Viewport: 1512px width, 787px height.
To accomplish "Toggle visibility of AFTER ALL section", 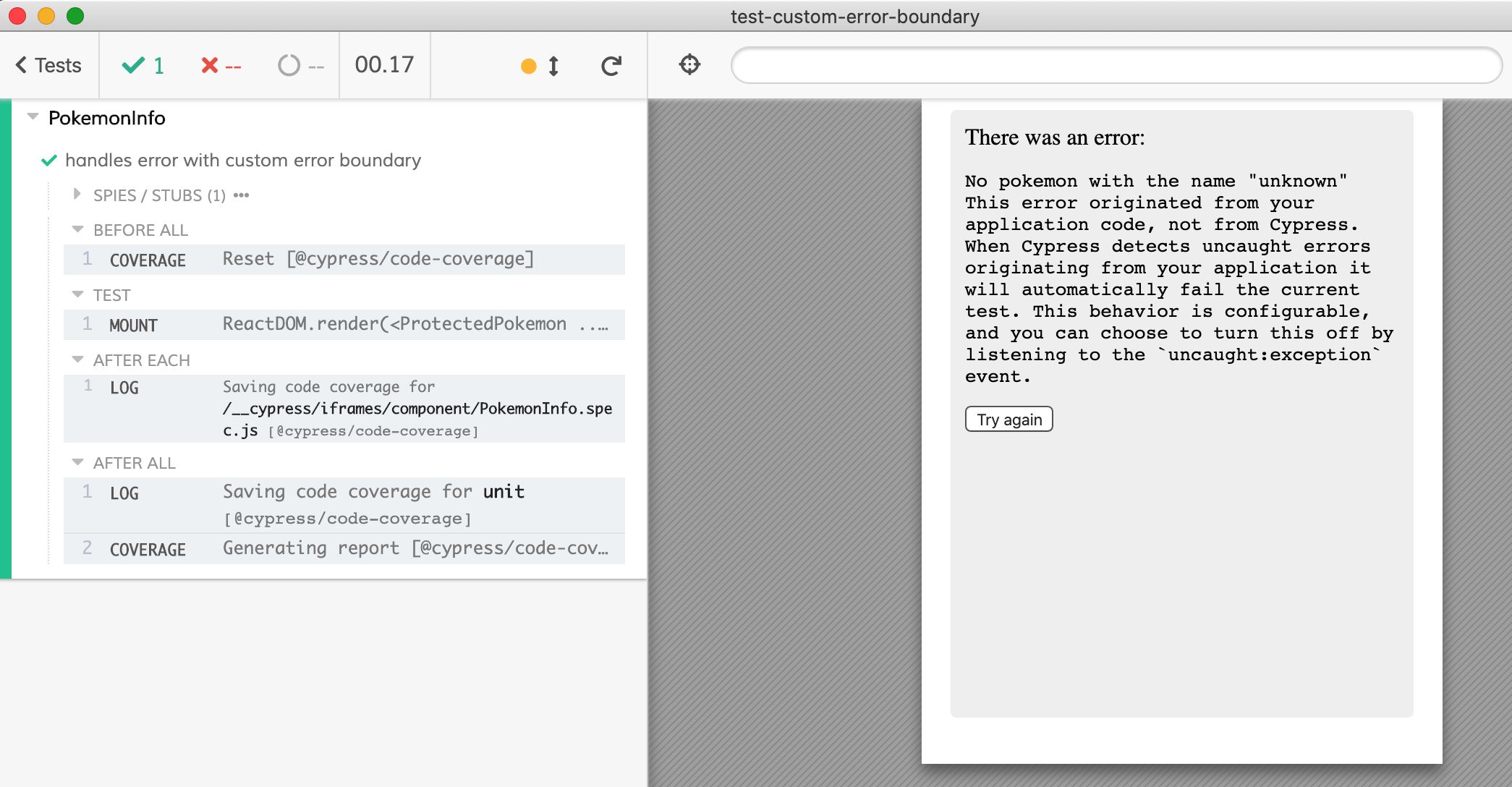I will click(80, 462).
